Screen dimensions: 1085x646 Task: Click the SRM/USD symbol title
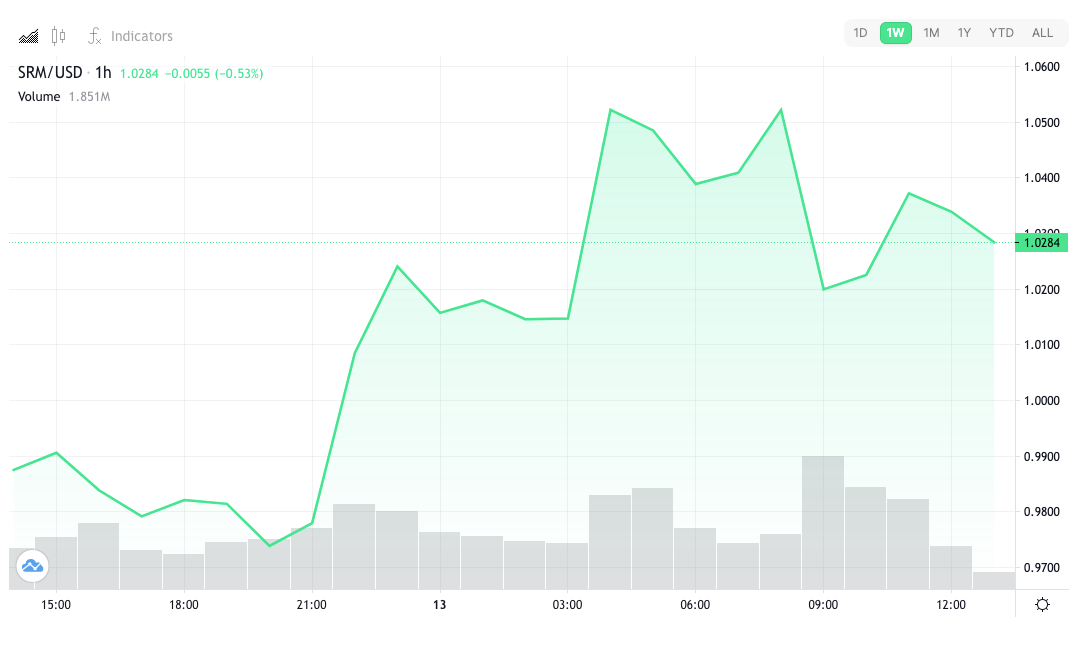(x=50, y=73)
